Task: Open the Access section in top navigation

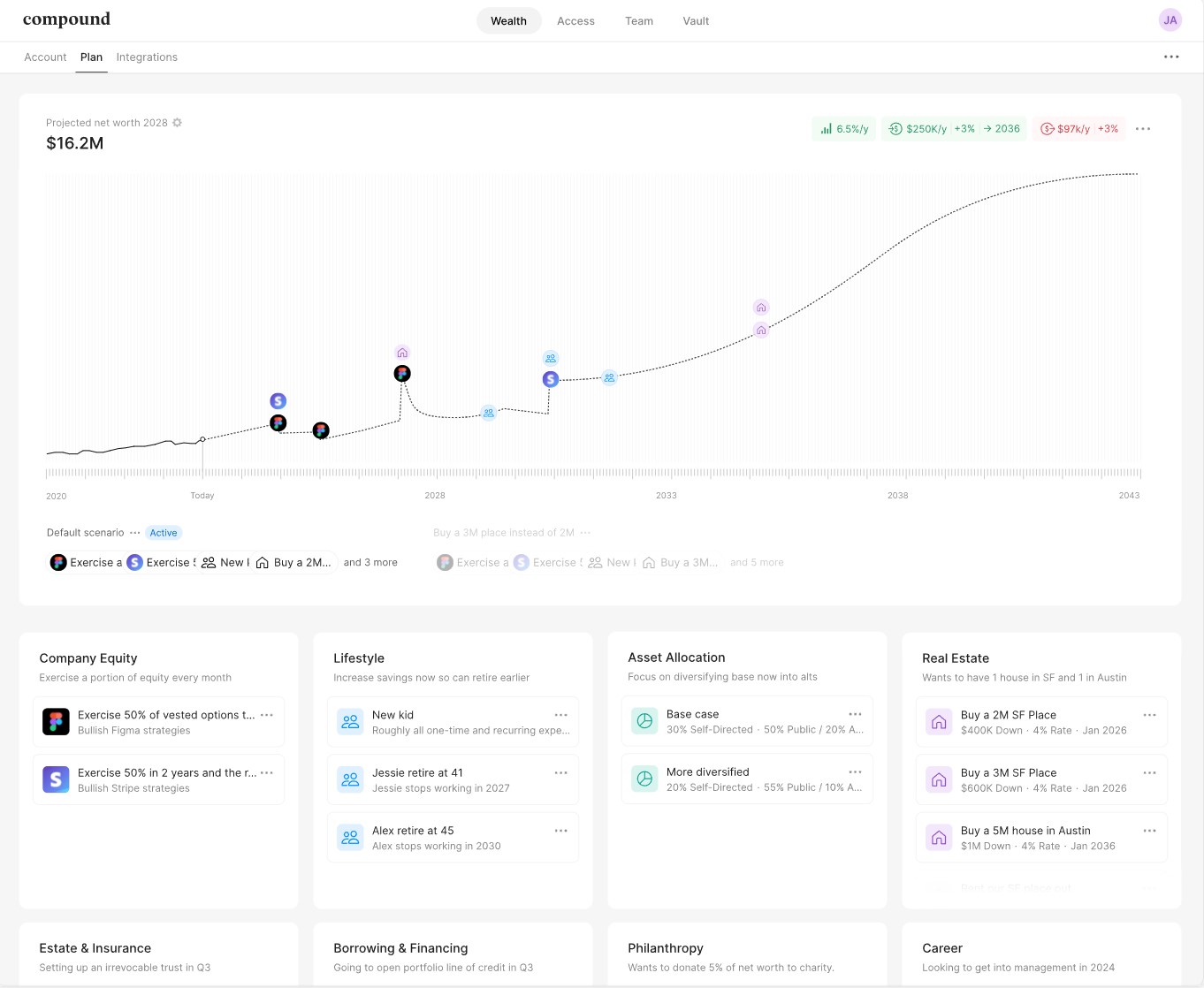Action: tap(575, 21)
